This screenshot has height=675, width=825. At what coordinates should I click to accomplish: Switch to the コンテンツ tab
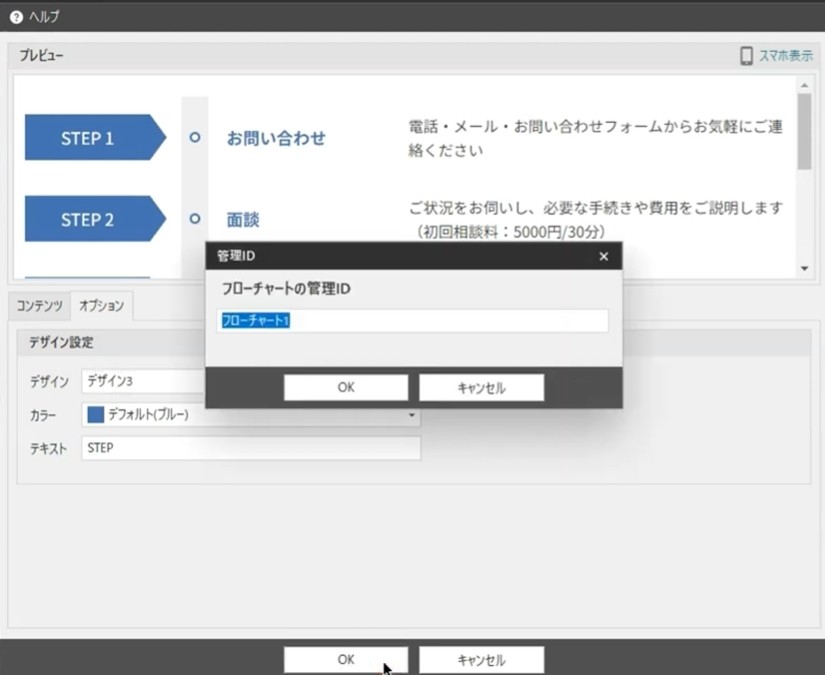click(x=39, y=306)
